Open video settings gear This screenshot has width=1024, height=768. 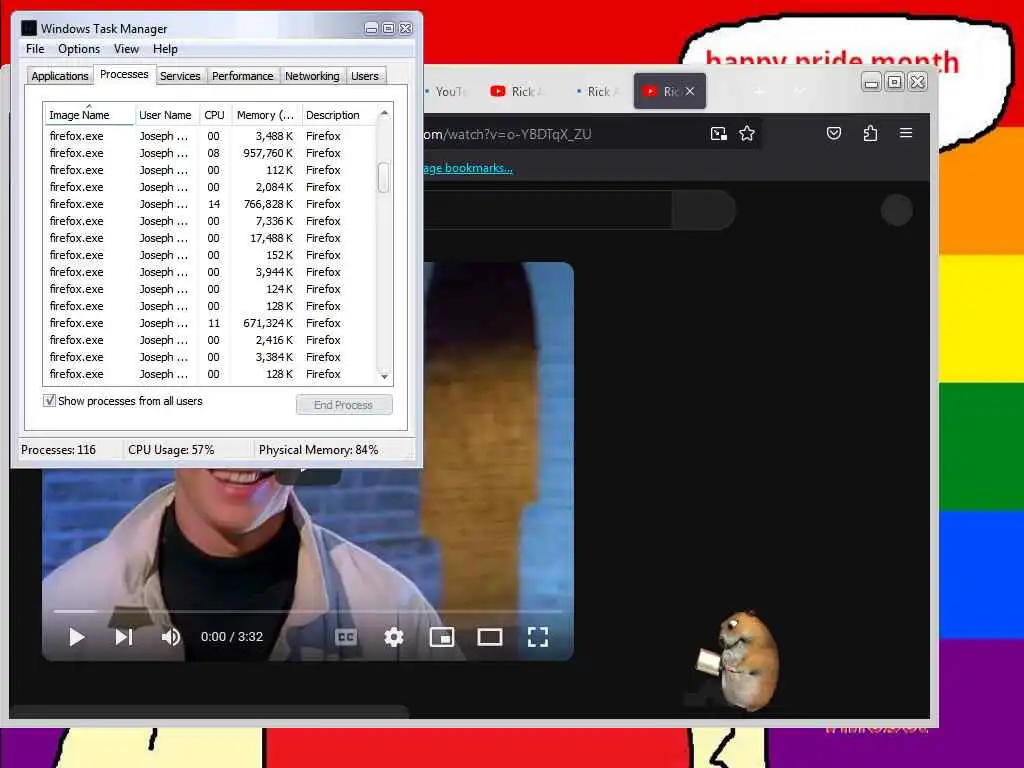394,637
